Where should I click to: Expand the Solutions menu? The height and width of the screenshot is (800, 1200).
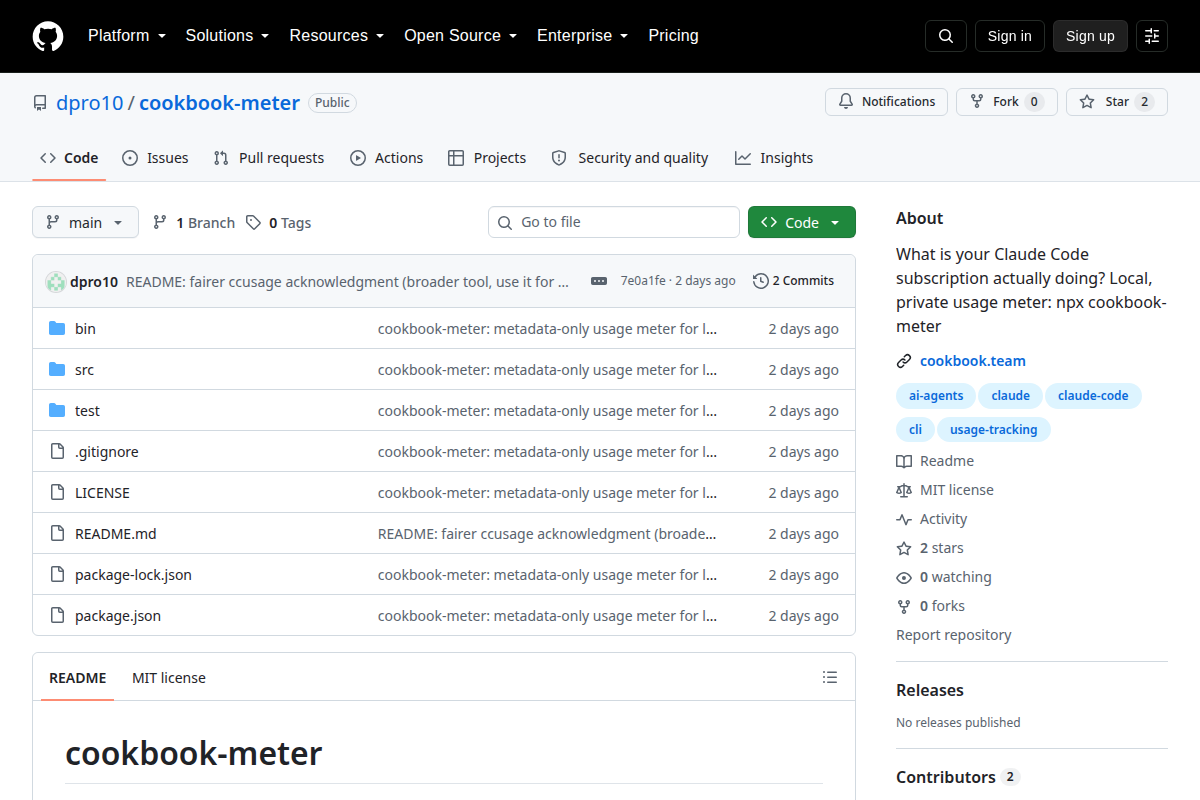point(227,36)
